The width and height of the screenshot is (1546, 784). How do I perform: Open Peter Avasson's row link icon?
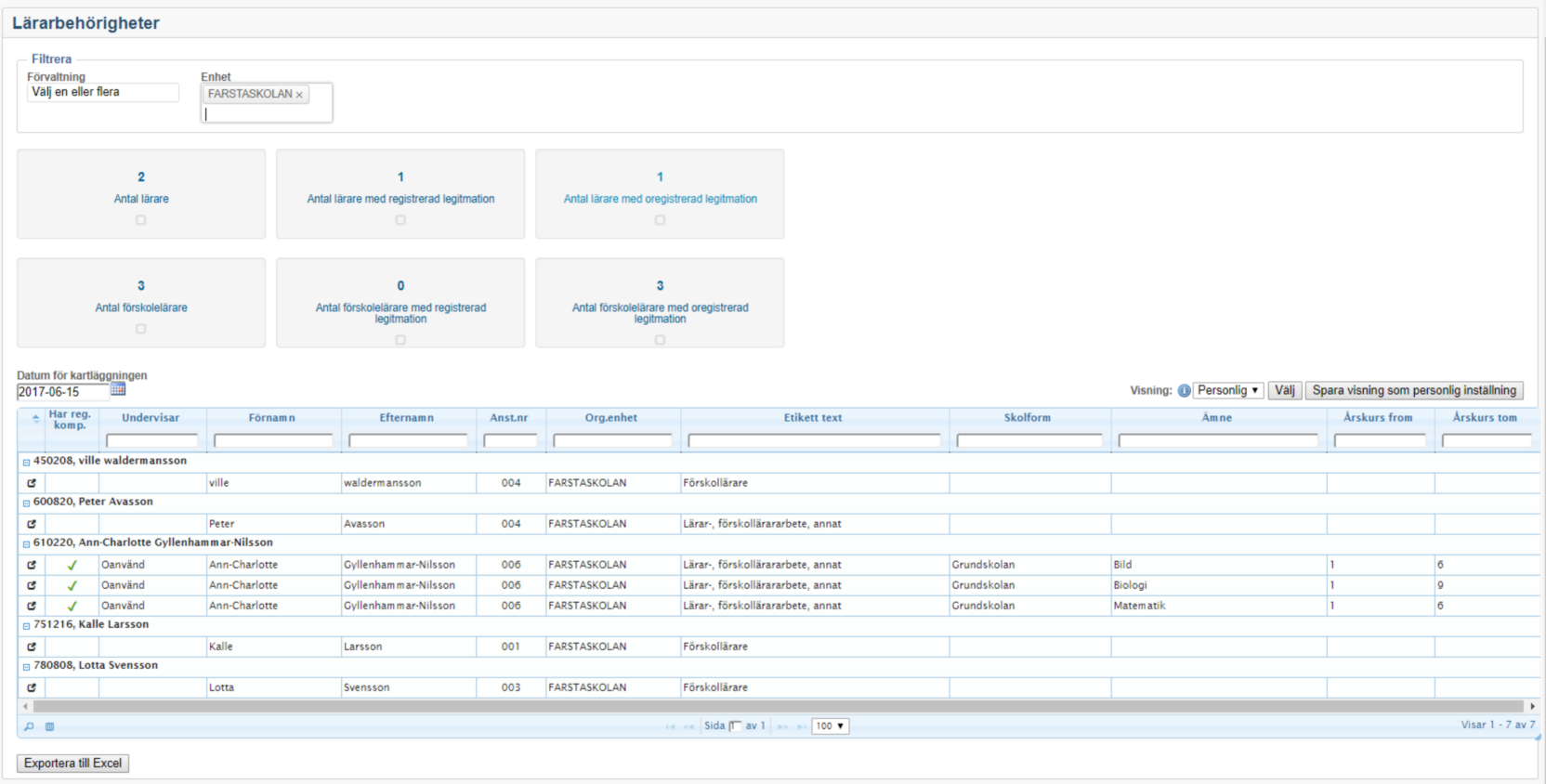(31, 524)
